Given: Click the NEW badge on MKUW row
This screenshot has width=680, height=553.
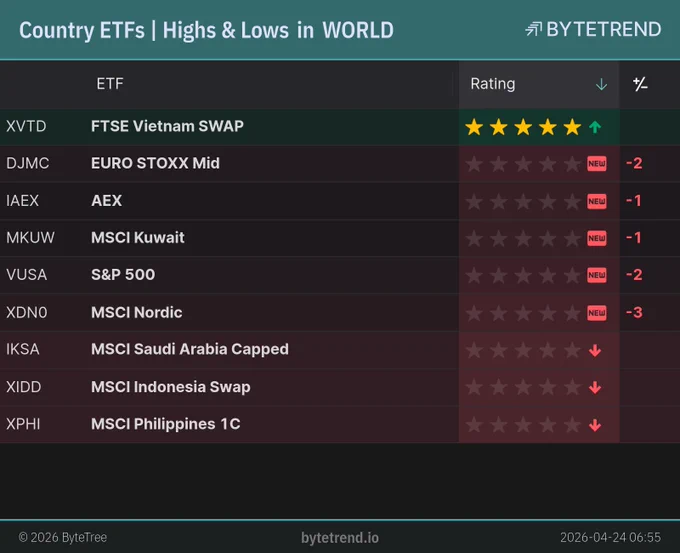Looking at the screenshot, I should (x=597, y=238).
